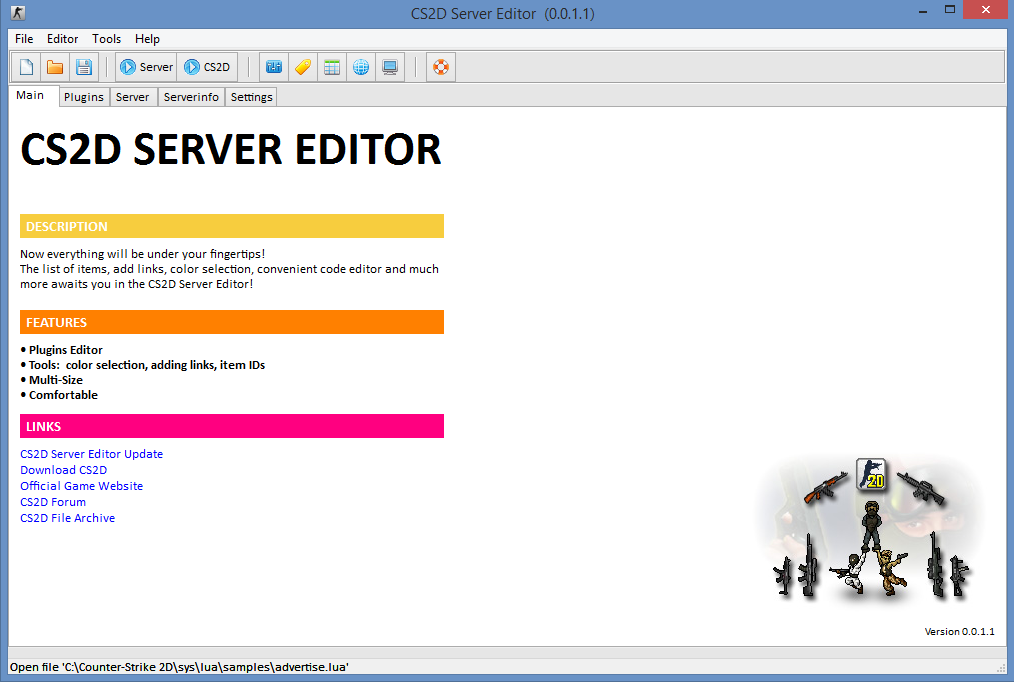Click the resize grip in the status bar corner

pyautogui.click(x=1001, y=667)
